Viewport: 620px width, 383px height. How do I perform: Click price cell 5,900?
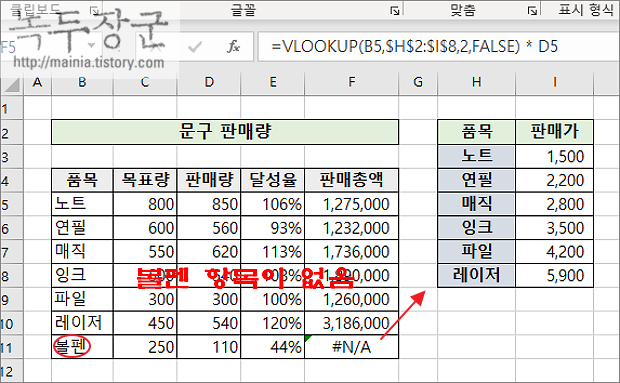pyautogui.click(x=555, y=275)
